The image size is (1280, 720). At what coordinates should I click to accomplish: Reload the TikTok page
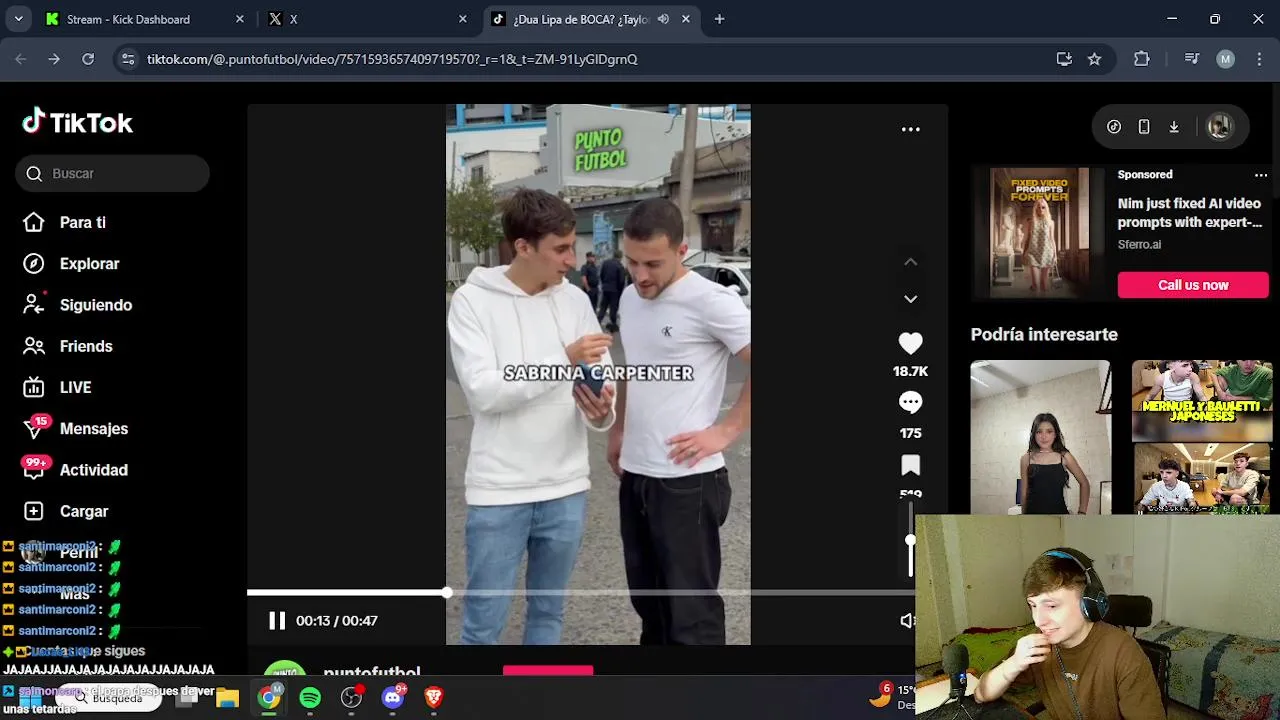pyautogui.click(x=88, y=59)
